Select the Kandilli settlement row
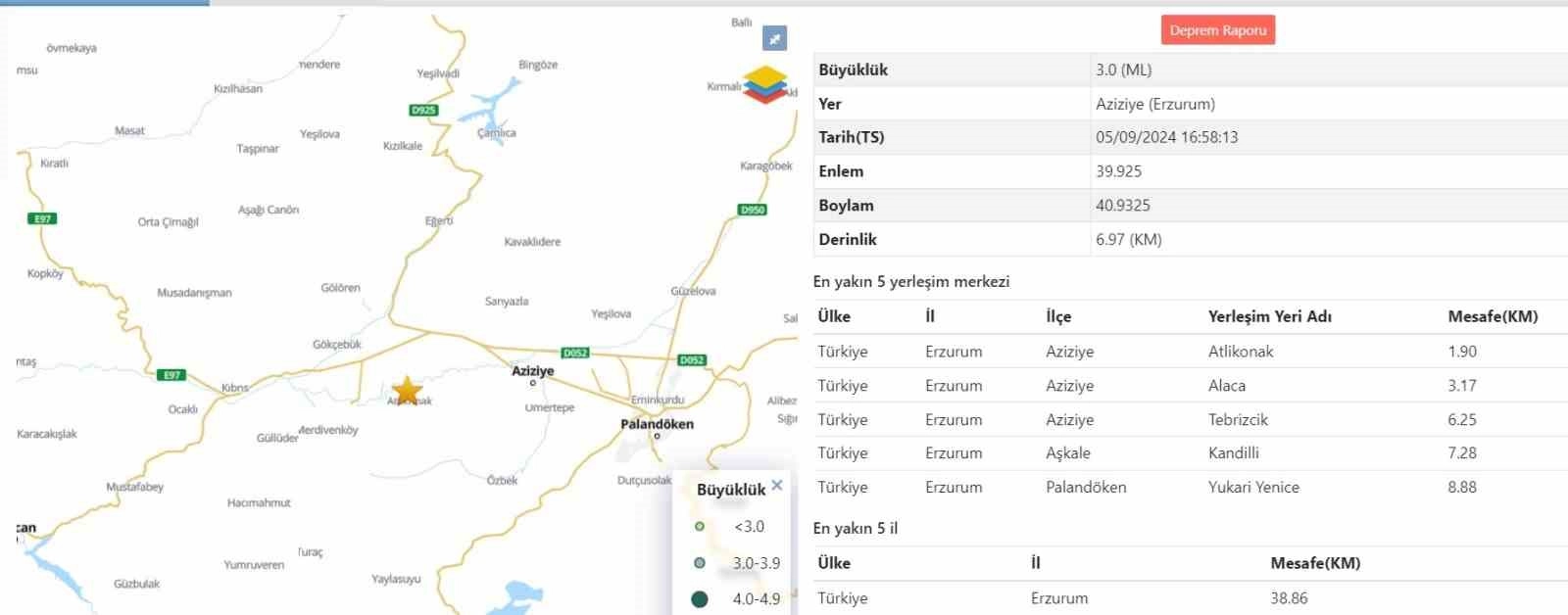 (1233, 453)
